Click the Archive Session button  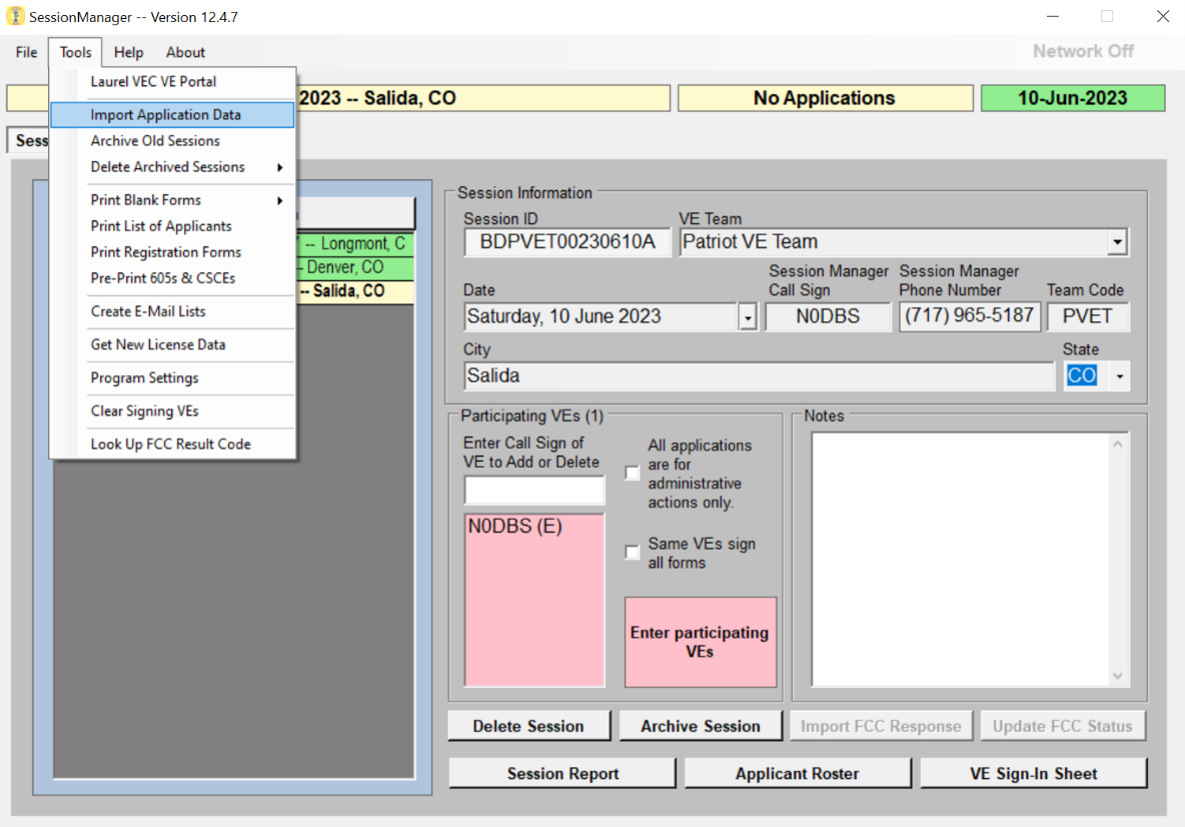click(701, 726)
